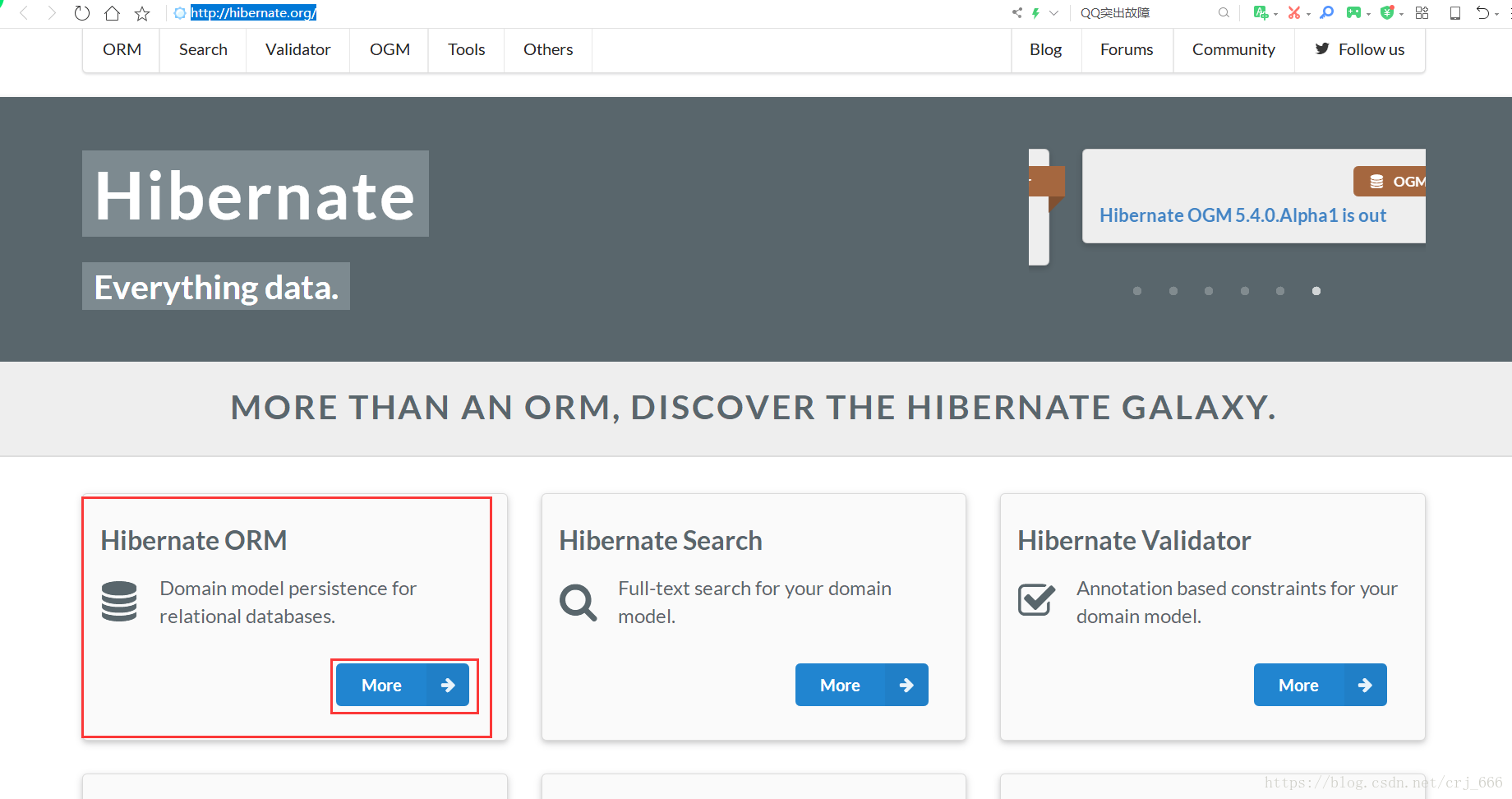The image size is (1512, 799).
Task: Click the red scissors screenshot icon
Action: [1294, 12]
